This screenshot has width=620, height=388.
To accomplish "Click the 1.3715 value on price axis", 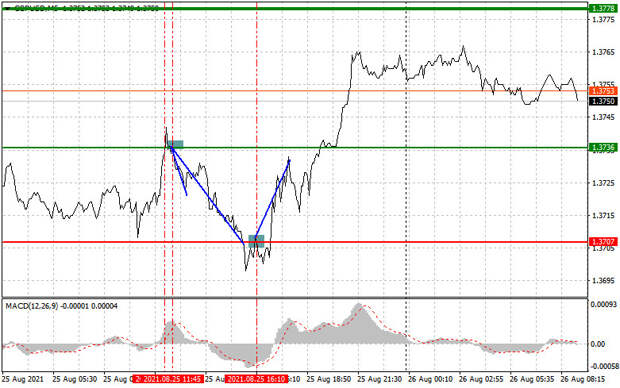I will point(603,216).
